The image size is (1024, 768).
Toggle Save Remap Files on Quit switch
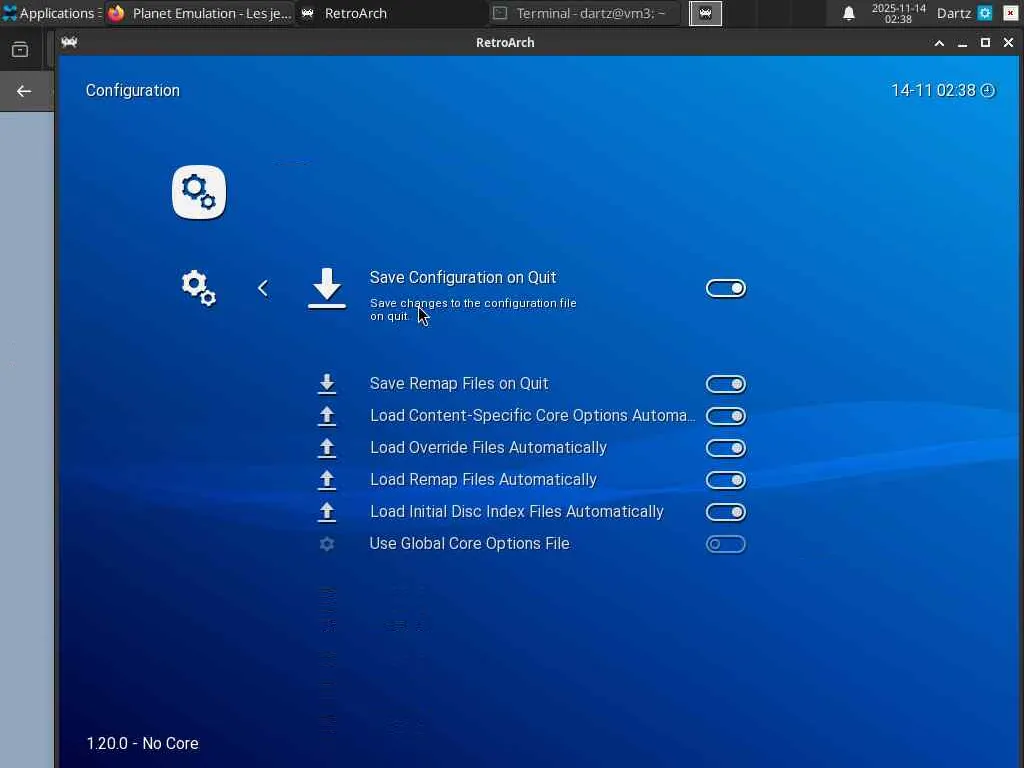[x=726, y=384]
